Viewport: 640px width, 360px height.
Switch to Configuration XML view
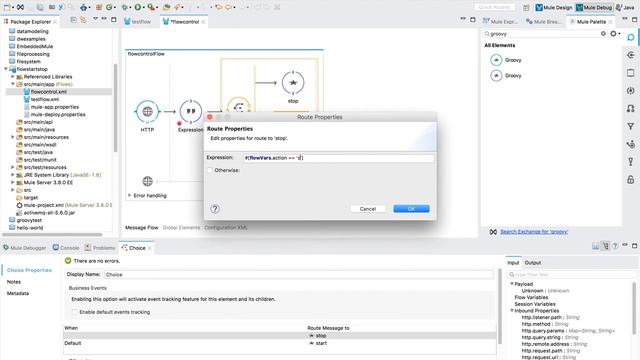pos(226,228)
